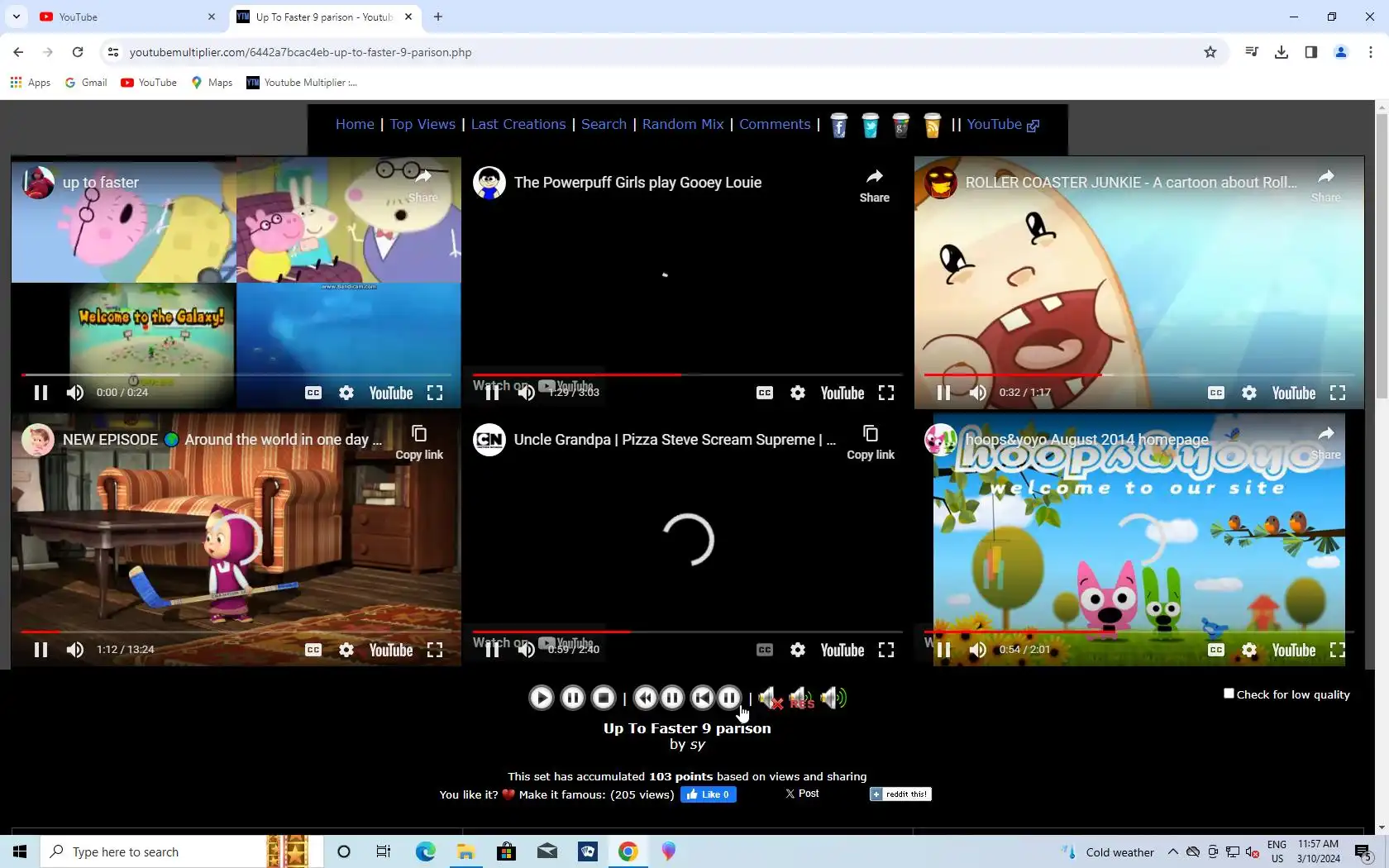Open settings gear on 'up to faster' video
The image size is (1389, 868).
tap(346, 393)
